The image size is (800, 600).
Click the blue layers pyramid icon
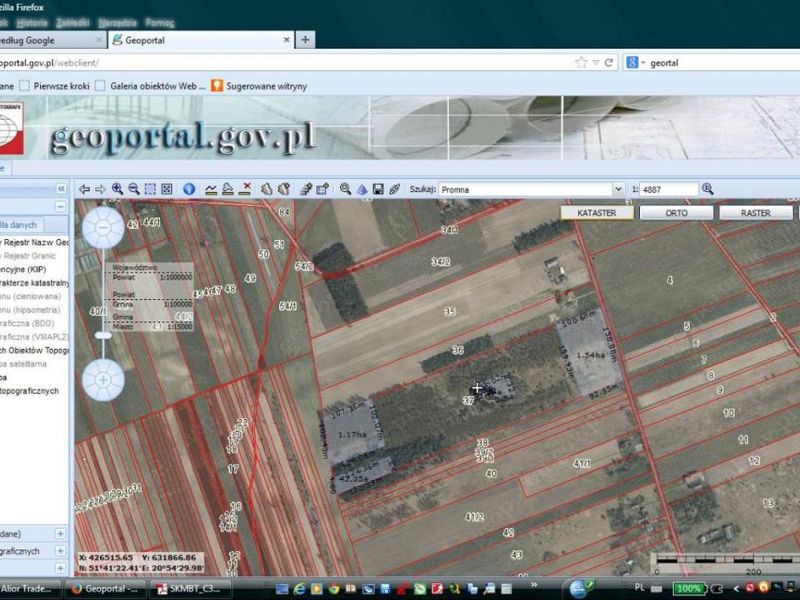(362, 189)
